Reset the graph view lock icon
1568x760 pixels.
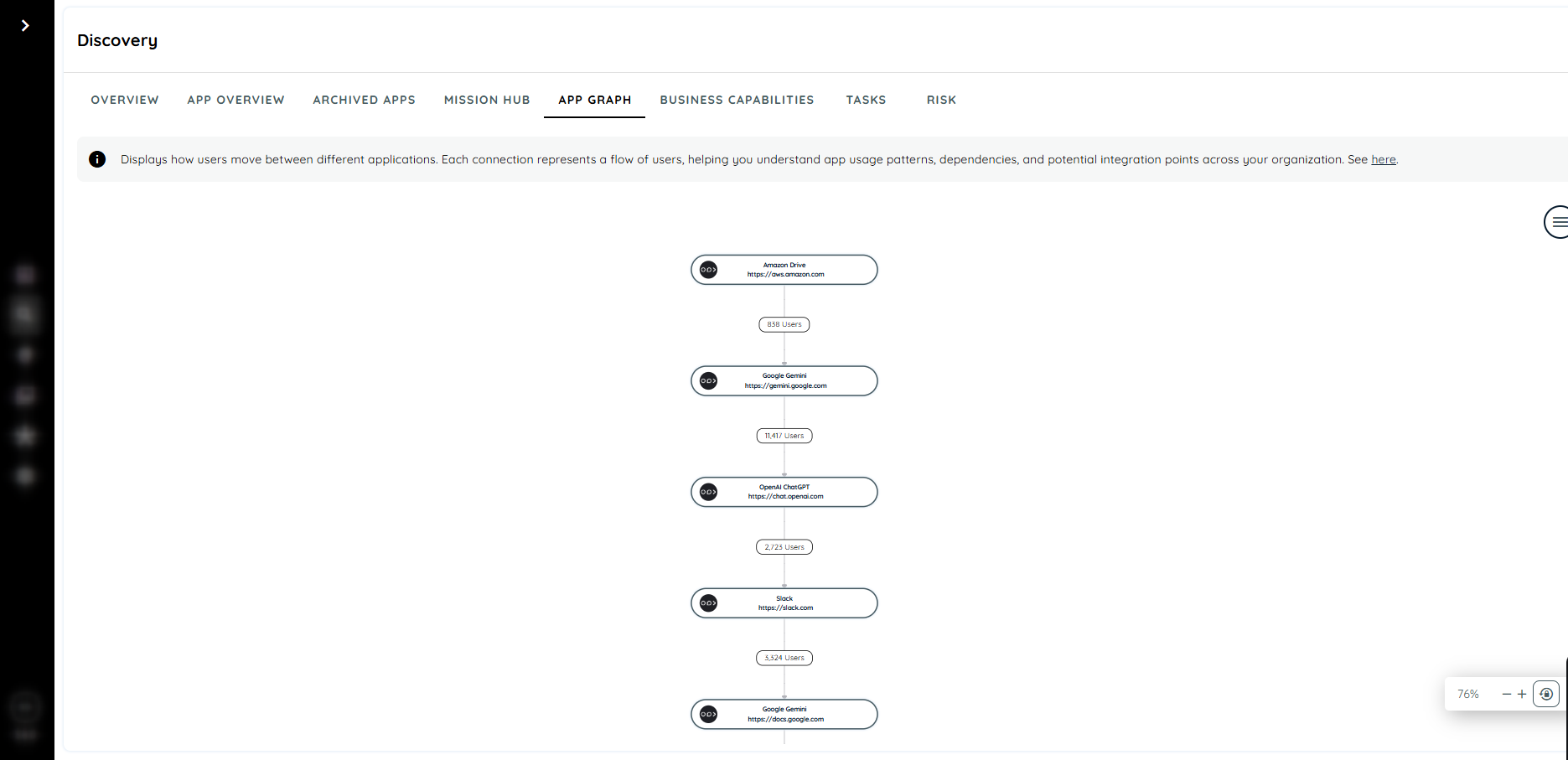point(1546,694)
